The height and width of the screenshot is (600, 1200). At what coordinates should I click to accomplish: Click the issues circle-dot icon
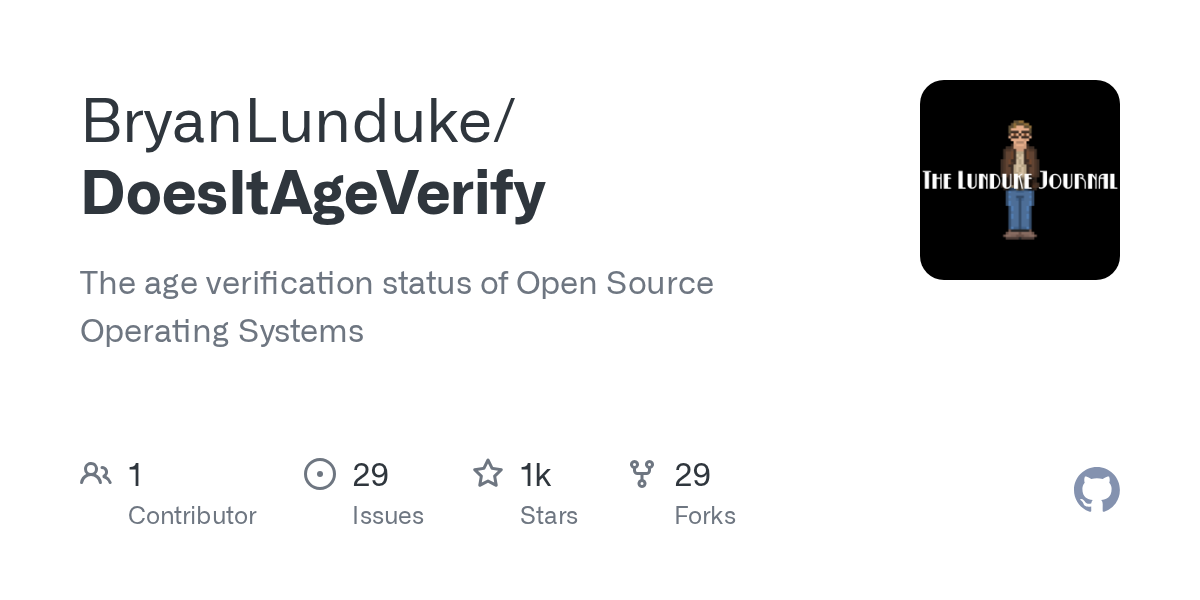320,474
